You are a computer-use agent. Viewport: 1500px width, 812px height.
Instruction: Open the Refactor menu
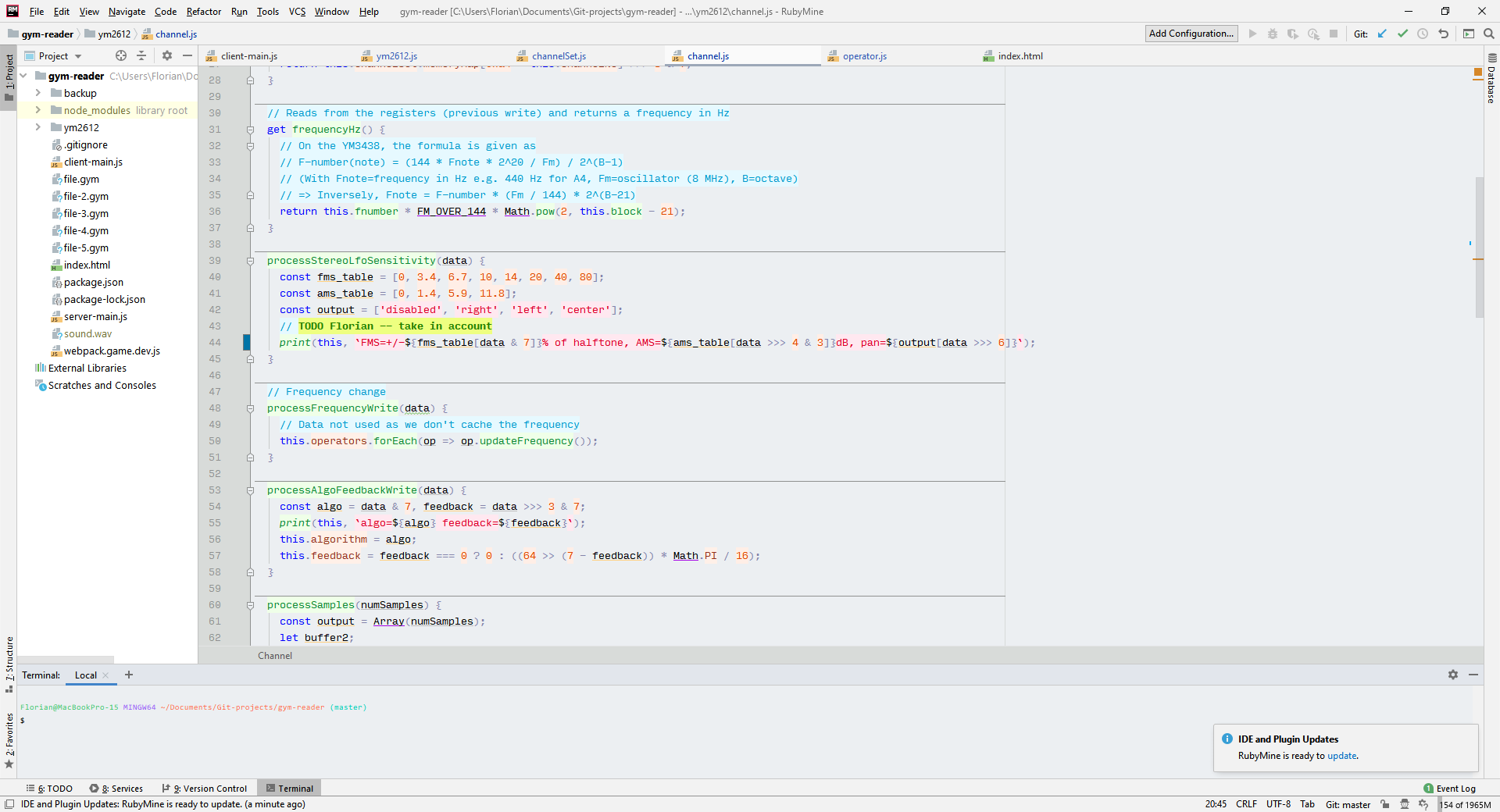pyautogui.click(x=203, y=12)
